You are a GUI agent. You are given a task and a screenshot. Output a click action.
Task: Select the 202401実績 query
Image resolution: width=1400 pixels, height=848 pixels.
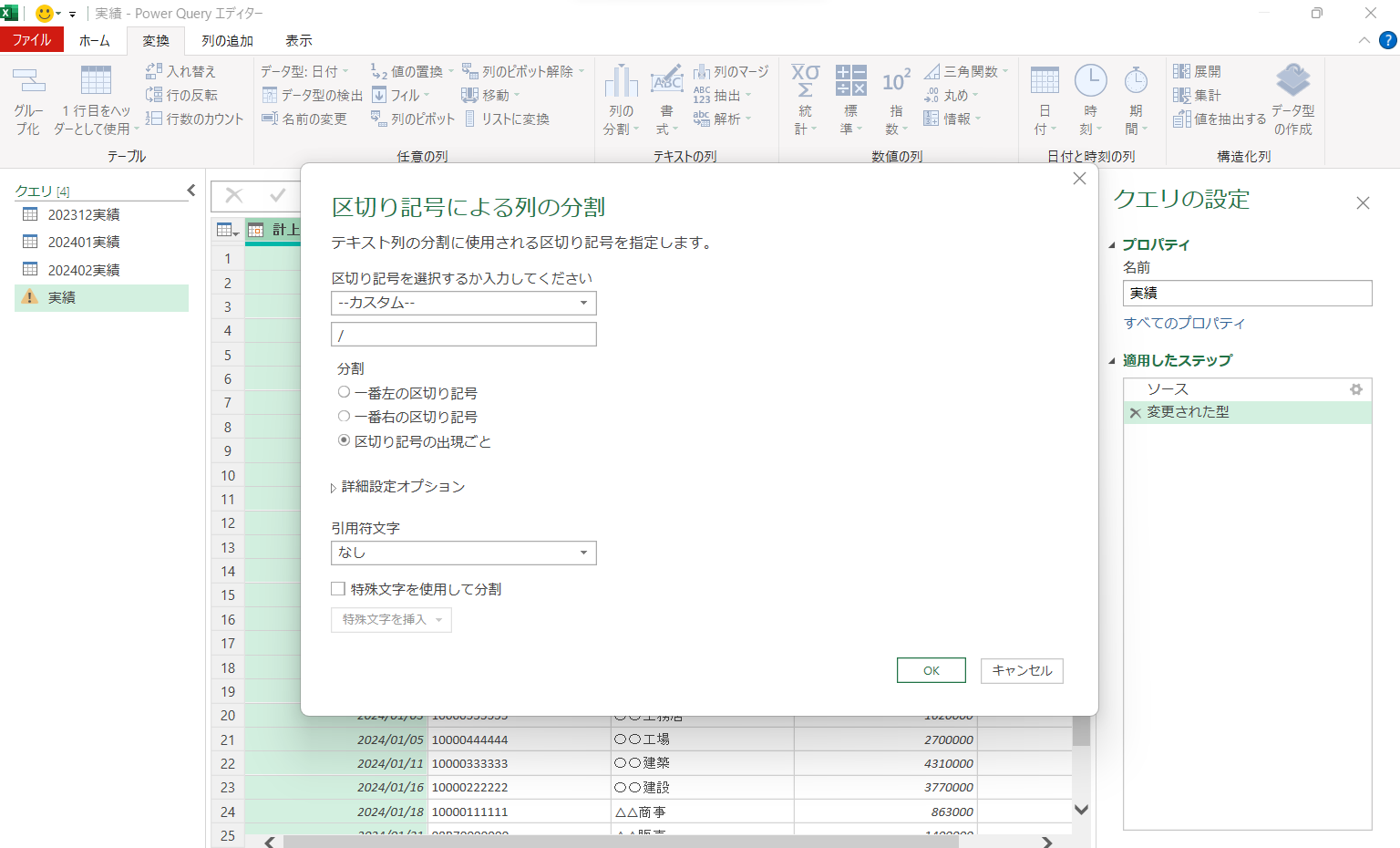pos(102,242)
